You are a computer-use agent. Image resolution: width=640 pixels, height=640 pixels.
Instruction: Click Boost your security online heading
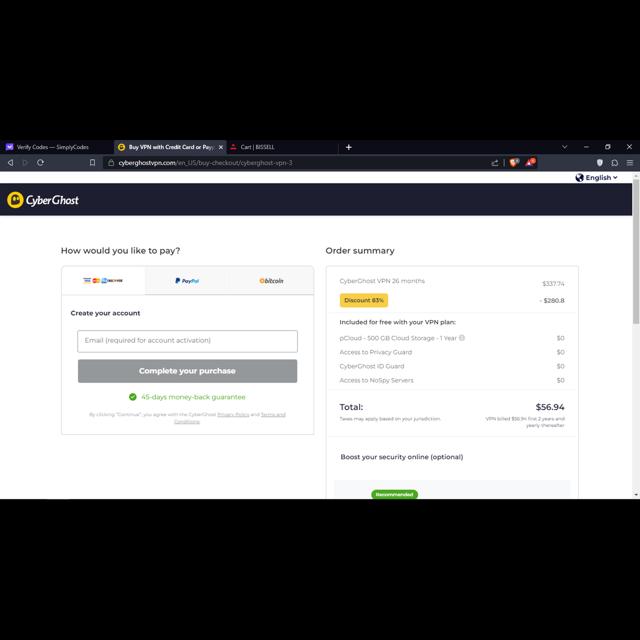(x=402, y=457)
